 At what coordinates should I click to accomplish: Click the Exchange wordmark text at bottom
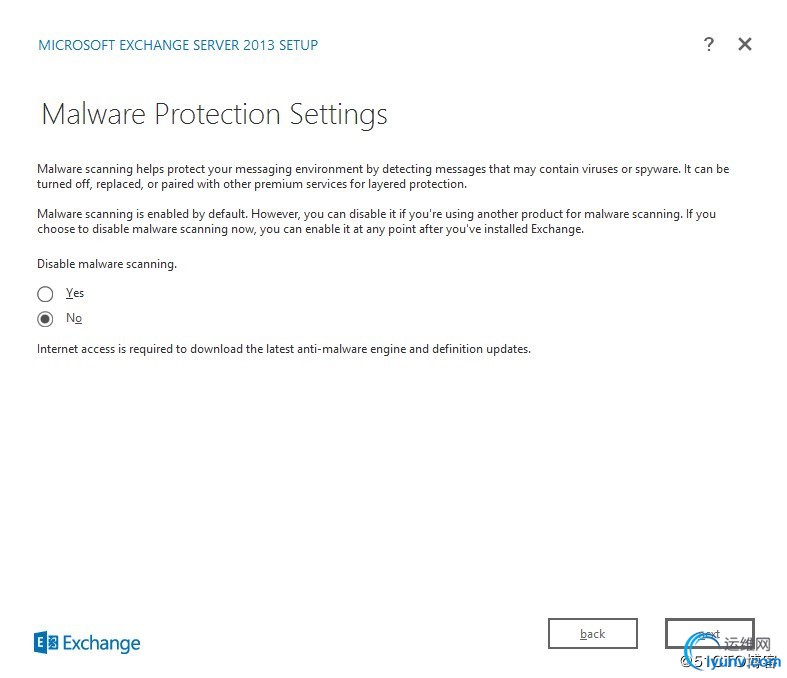(101, 643)
